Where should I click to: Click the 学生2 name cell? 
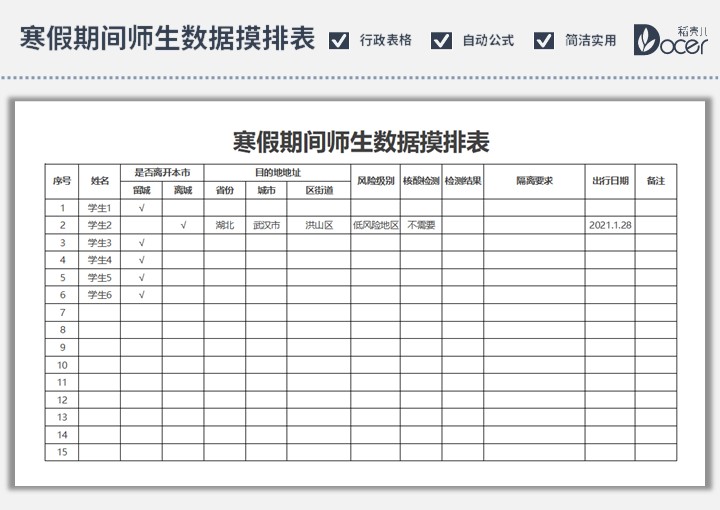point(100,225)
